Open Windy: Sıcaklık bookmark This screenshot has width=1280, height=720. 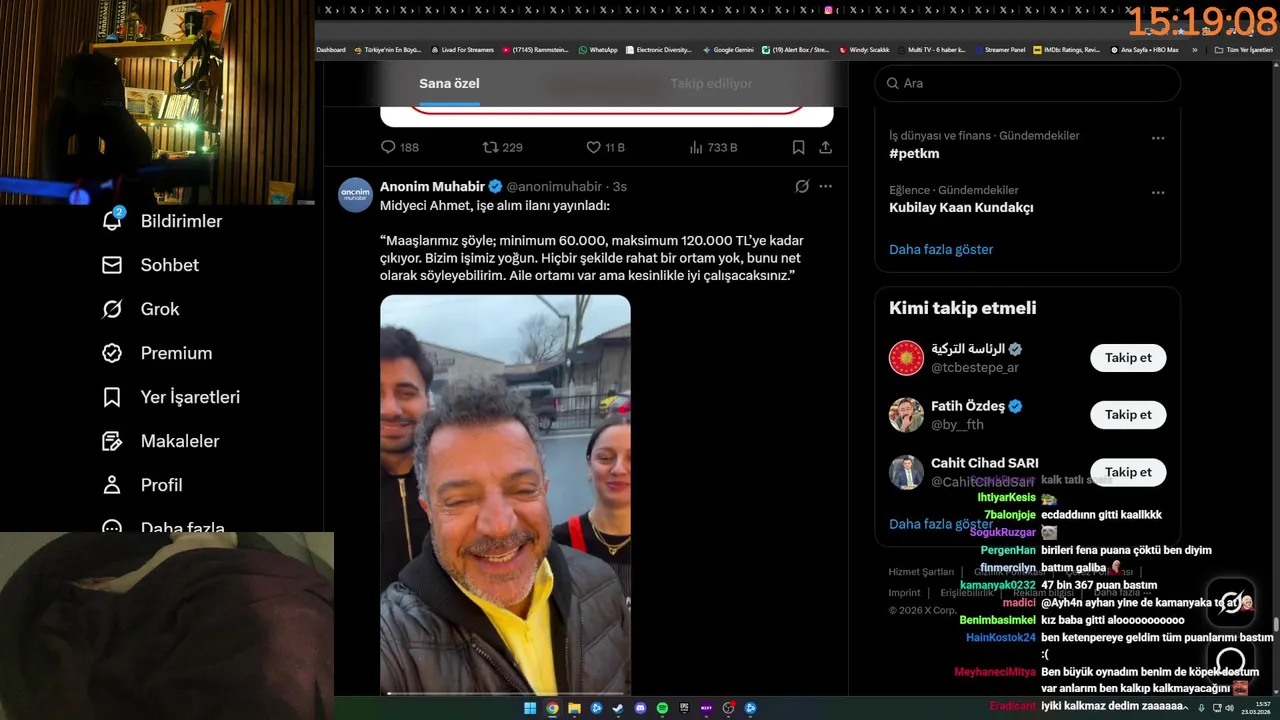pos(865,50)
